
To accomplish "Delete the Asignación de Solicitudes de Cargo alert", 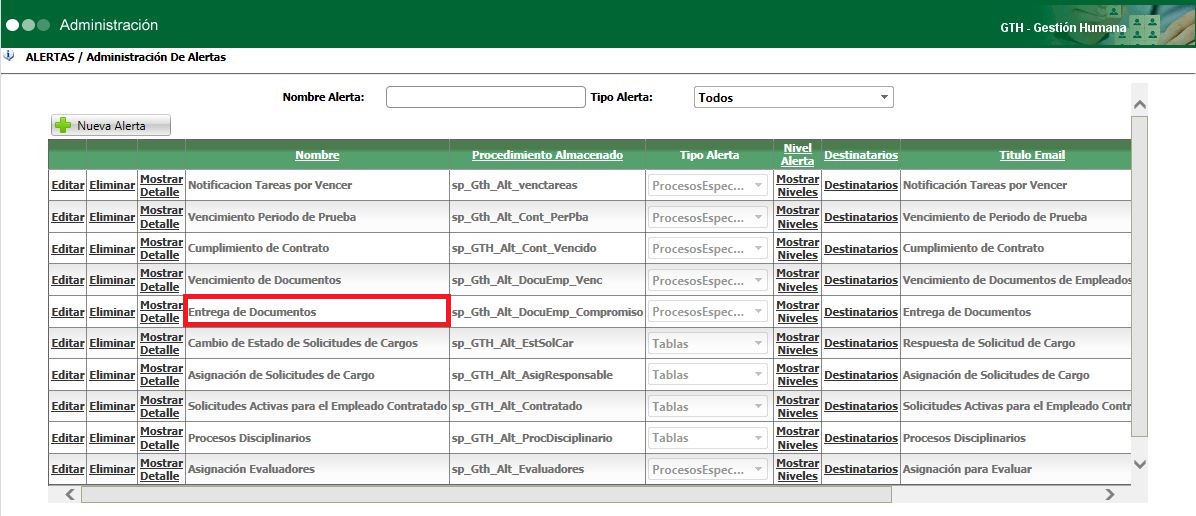I will coord(111,375).
